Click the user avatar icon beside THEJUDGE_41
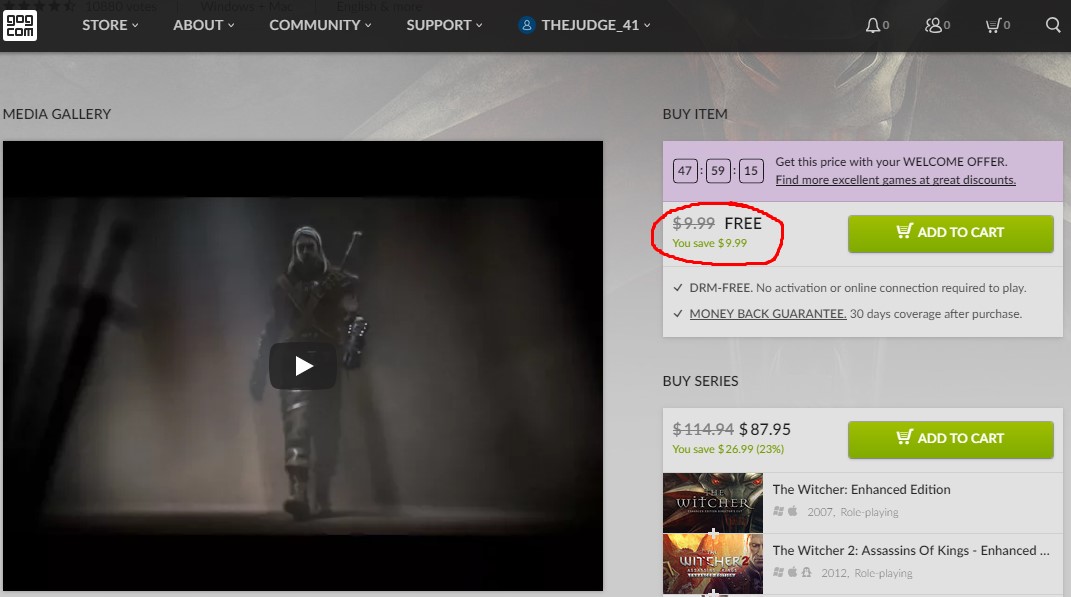The height and width of the screenshot is (597, 1071). click(x=526, y=25)
